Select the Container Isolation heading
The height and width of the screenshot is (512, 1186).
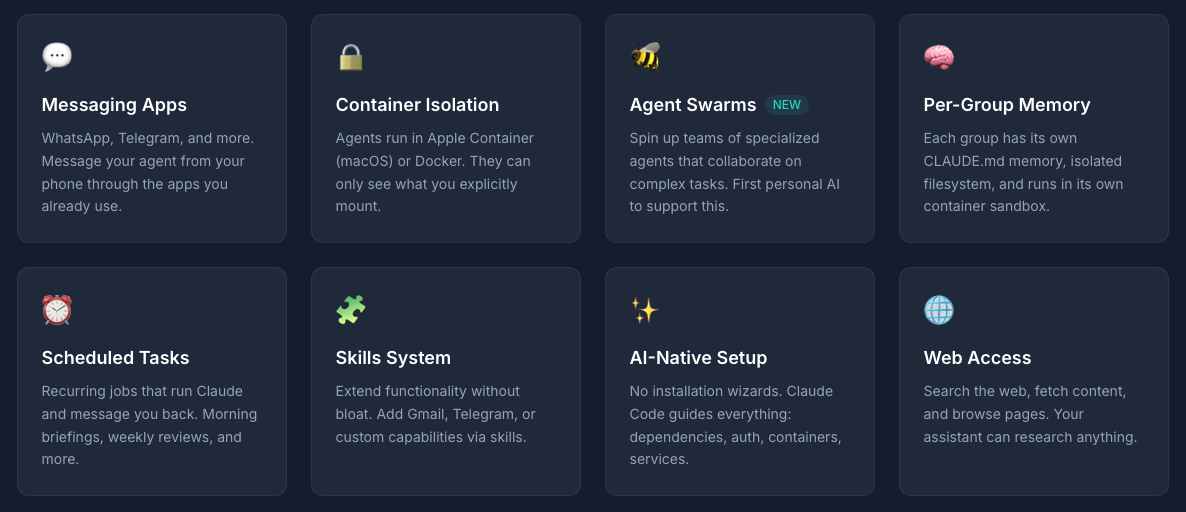pos(417,105)
